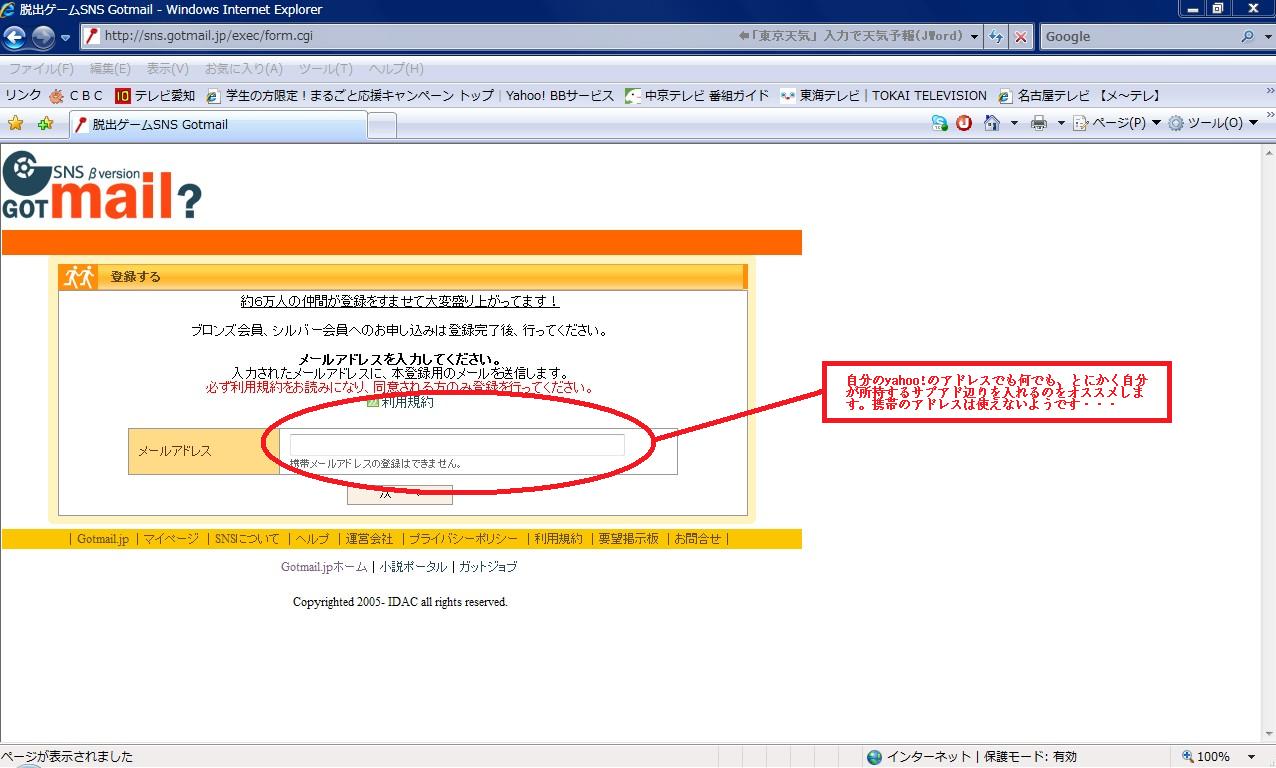The height and width of the screenshot is (768, 1276).
Task: Open a new blank tab
Action: coord(382,126)
